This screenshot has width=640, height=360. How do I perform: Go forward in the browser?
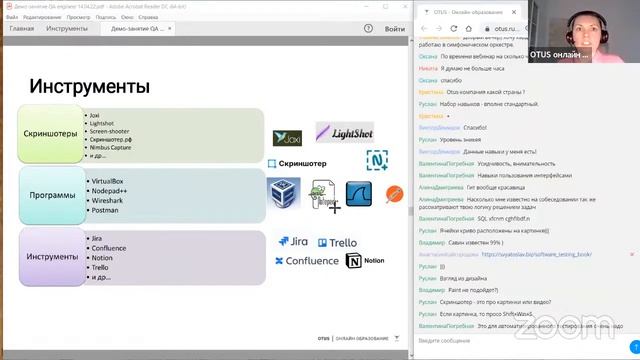click(439, 29)
